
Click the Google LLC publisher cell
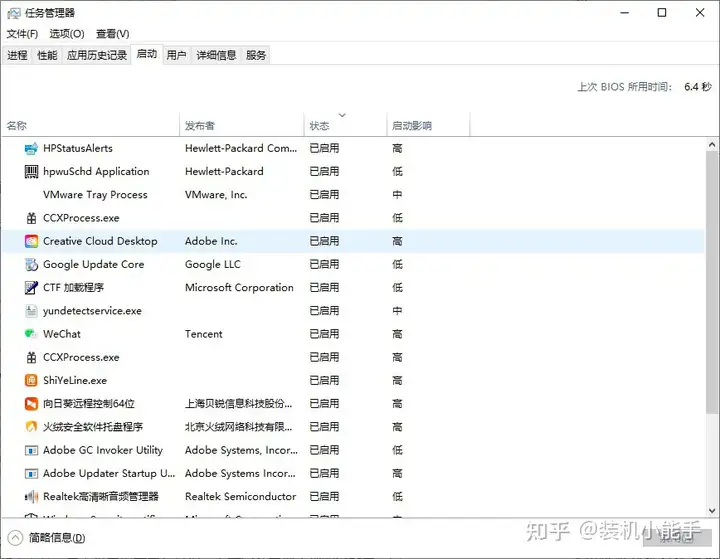[213, 265]
